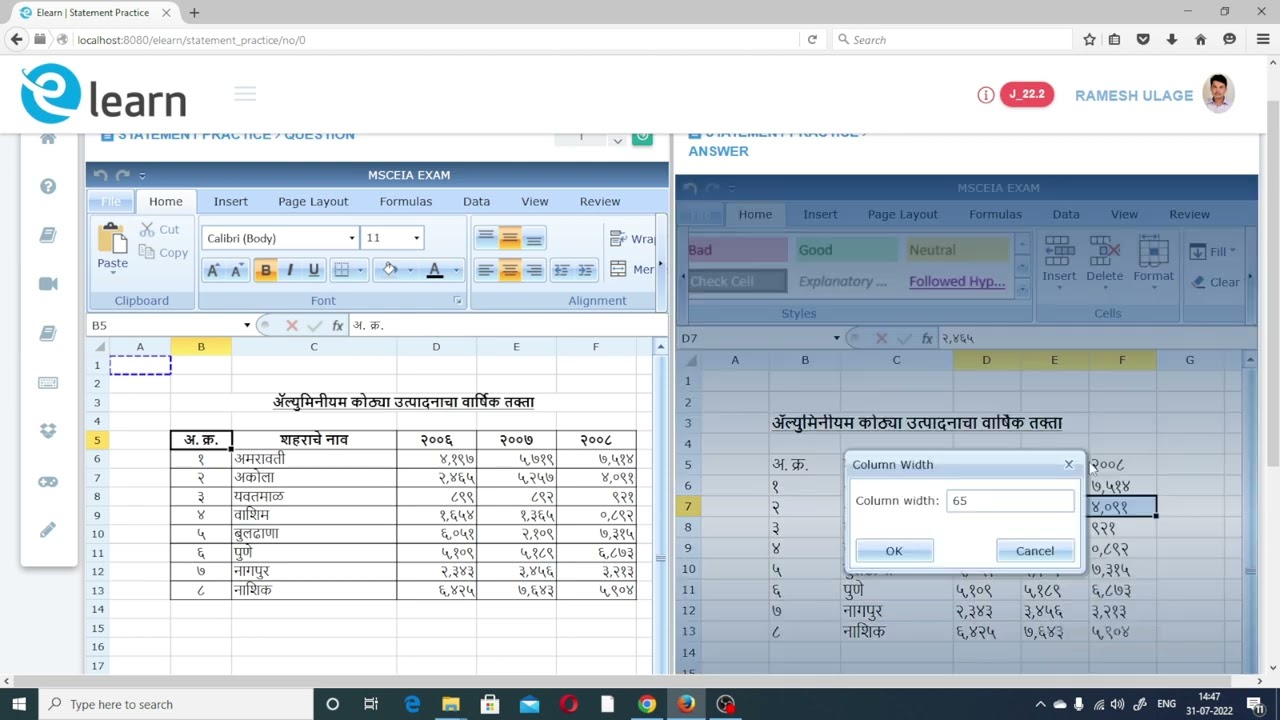
Task: Open the font size 11 dropdown
Action: [417, 238]
